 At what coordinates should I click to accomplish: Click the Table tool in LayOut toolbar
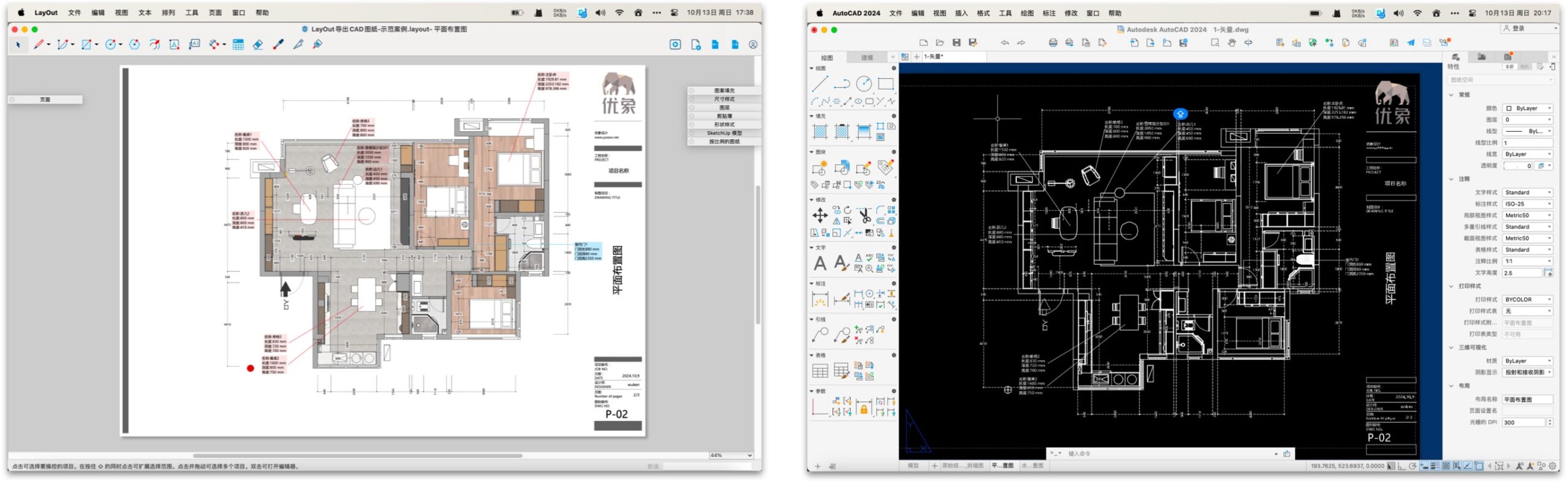pyautogui.click(x=238, y=45)
